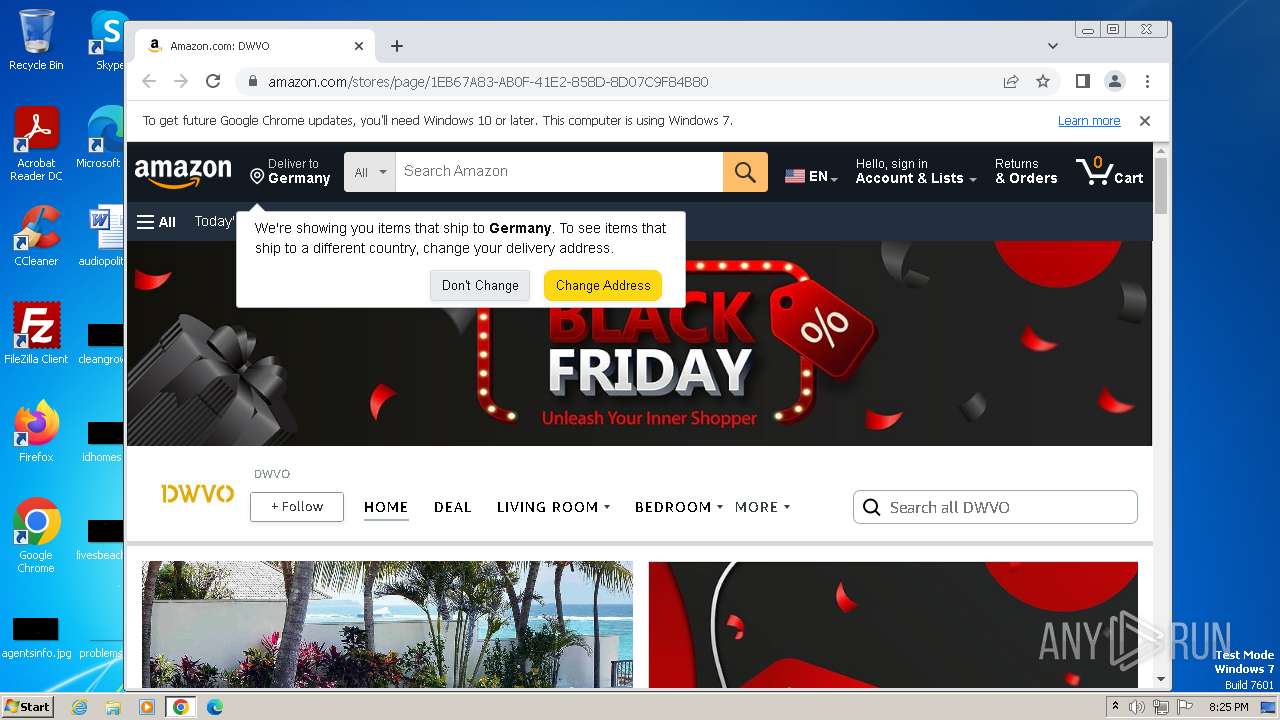This screenshot has height=720, width=1280.
Task: Bookmark this tab with the star icon
Action: point(1043,81)
